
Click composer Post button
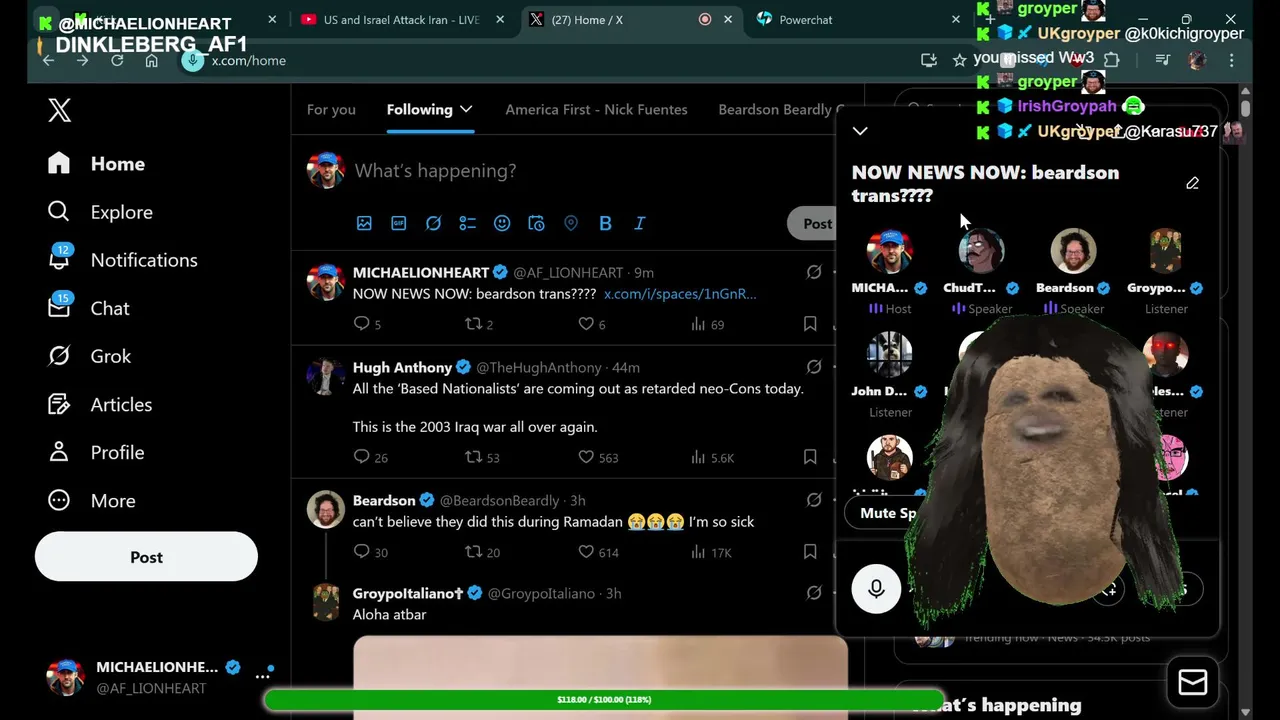click(x=815, y=224)
